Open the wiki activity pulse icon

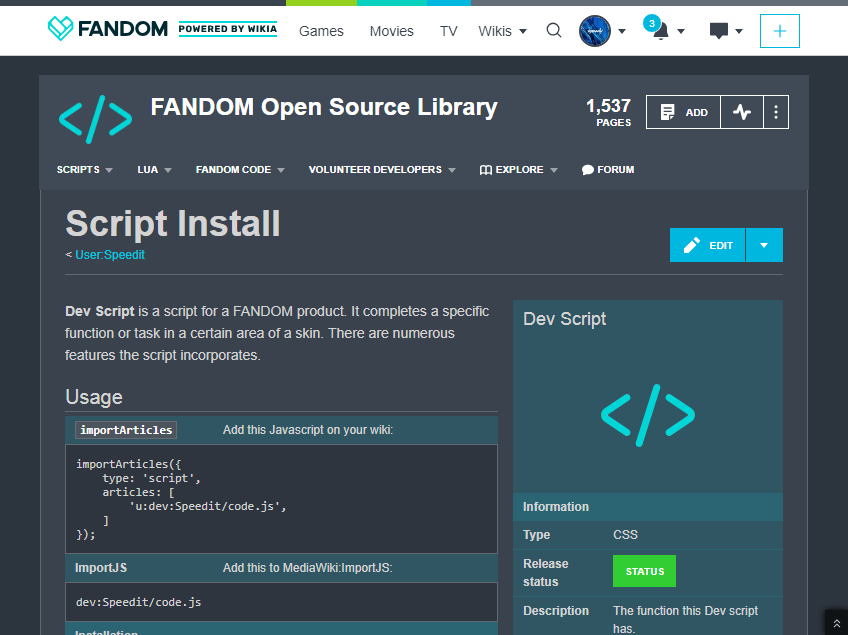[741, 112]
